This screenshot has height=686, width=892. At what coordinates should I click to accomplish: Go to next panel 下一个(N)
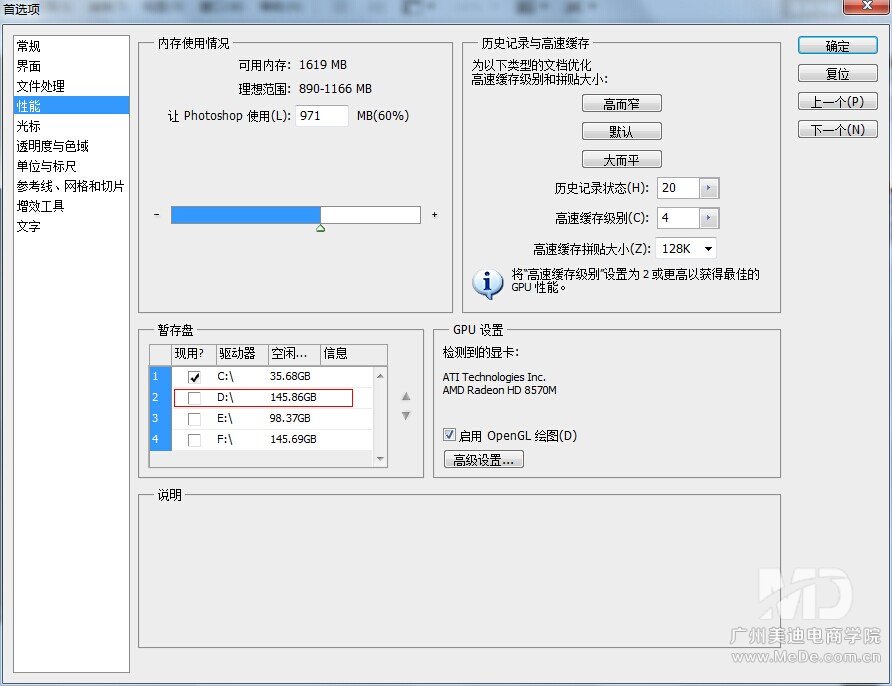pyautogui.click(x=837, y=130)
